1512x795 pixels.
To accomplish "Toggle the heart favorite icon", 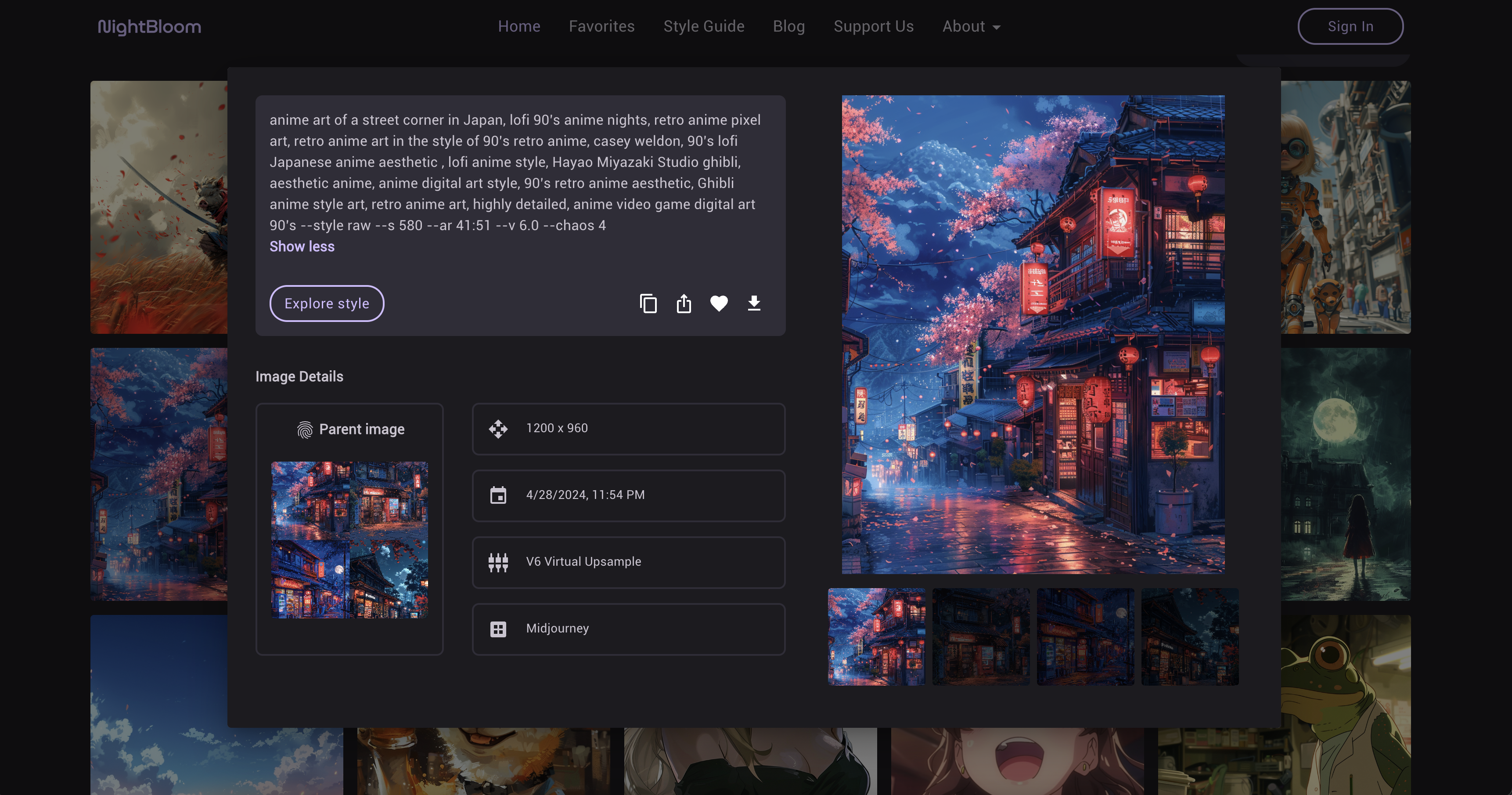I will coord(719,304).
